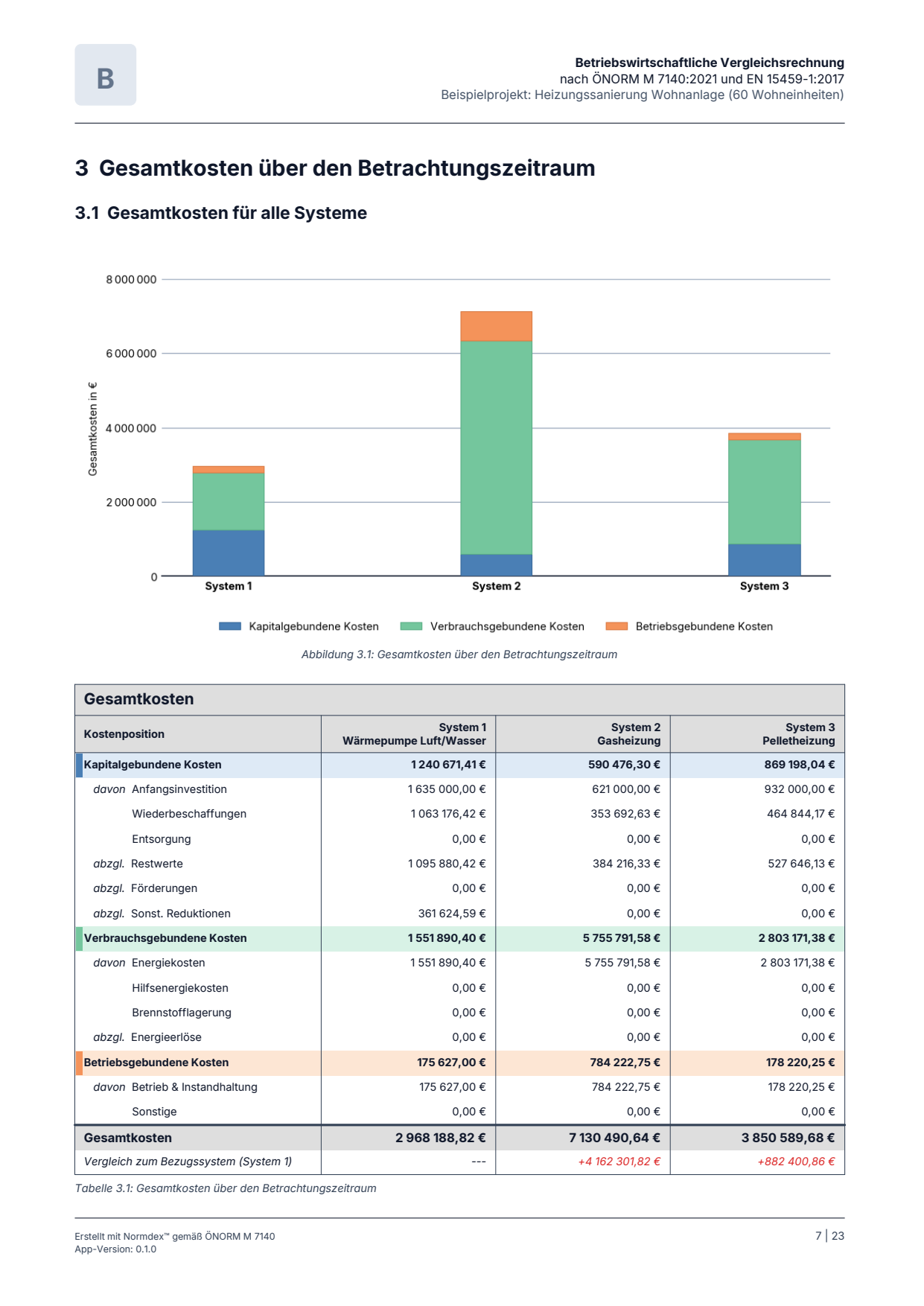The image size is (924, 1306).
Task: Select the orange top of System 2 bar
Action: pos(496,326)
